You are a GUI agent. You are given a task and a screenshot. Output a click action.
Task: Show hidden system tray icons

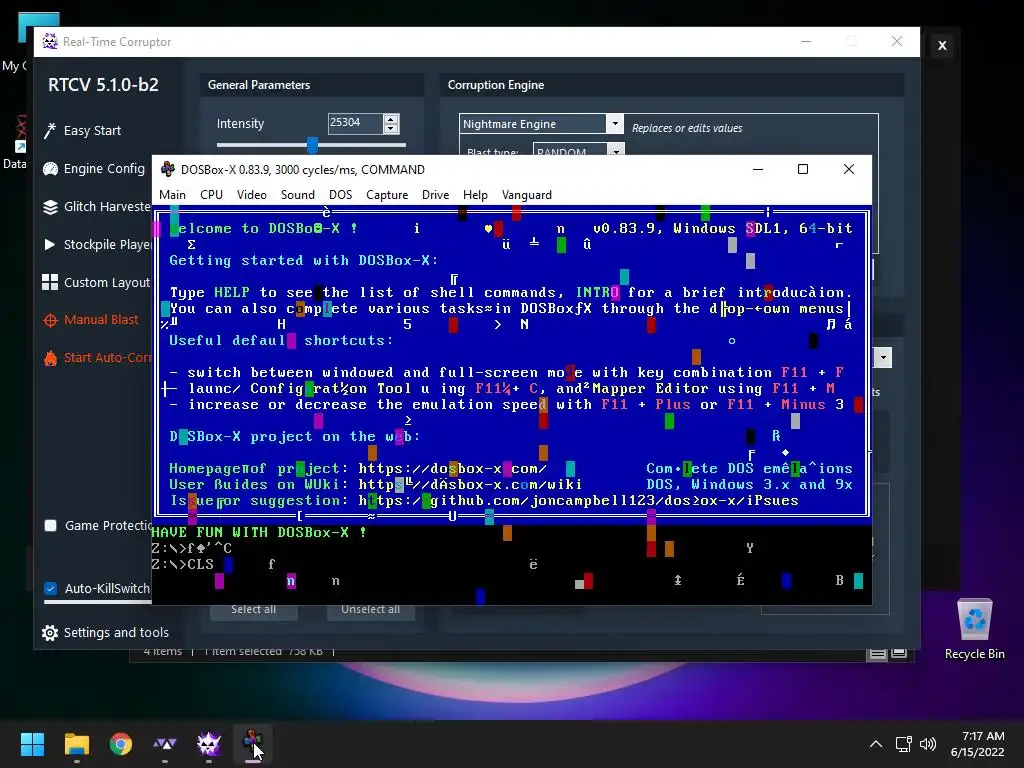coord(876,744)
